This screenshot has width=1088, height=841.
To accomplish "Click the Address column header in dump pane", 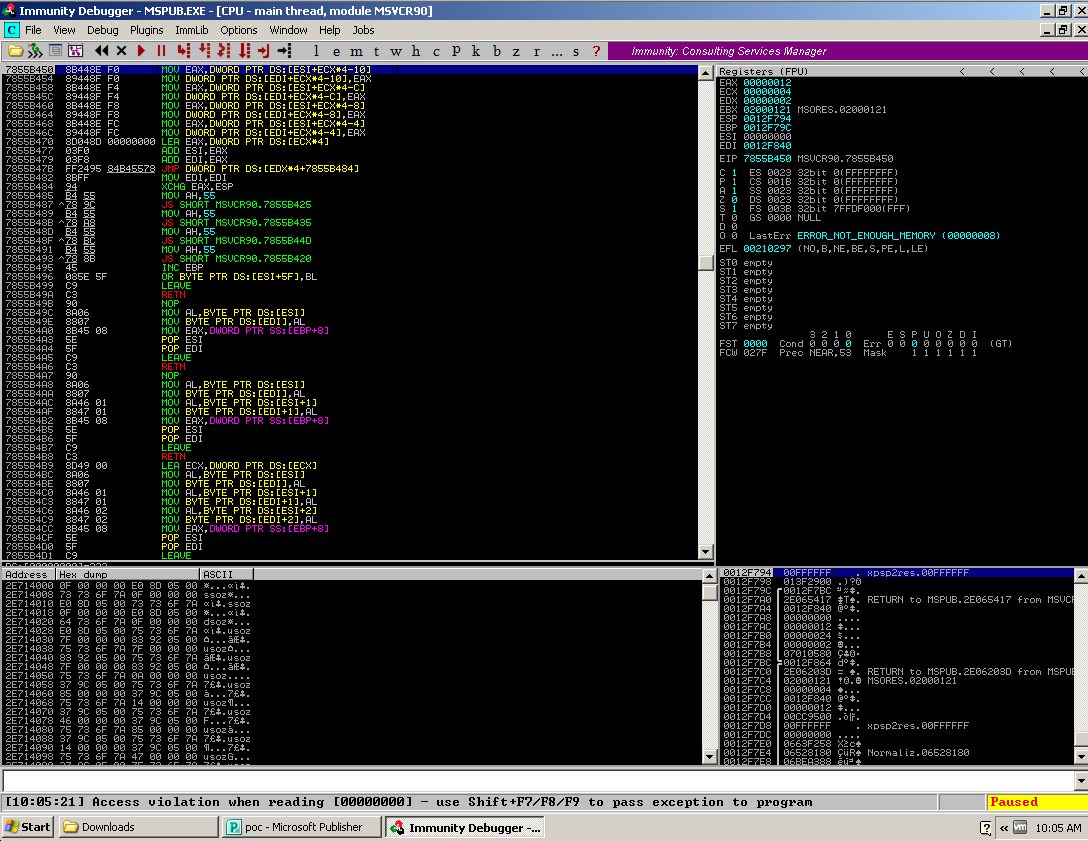I will [x=27, y=574].
